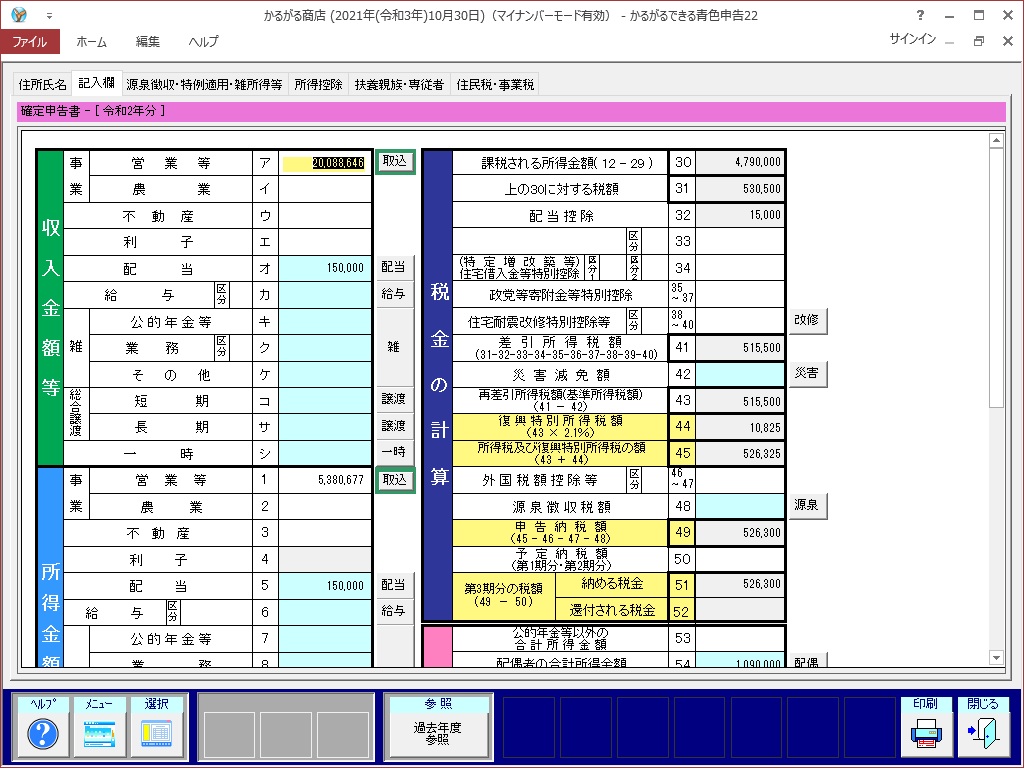Click value 530,500 in row 31

coord(761,189)
